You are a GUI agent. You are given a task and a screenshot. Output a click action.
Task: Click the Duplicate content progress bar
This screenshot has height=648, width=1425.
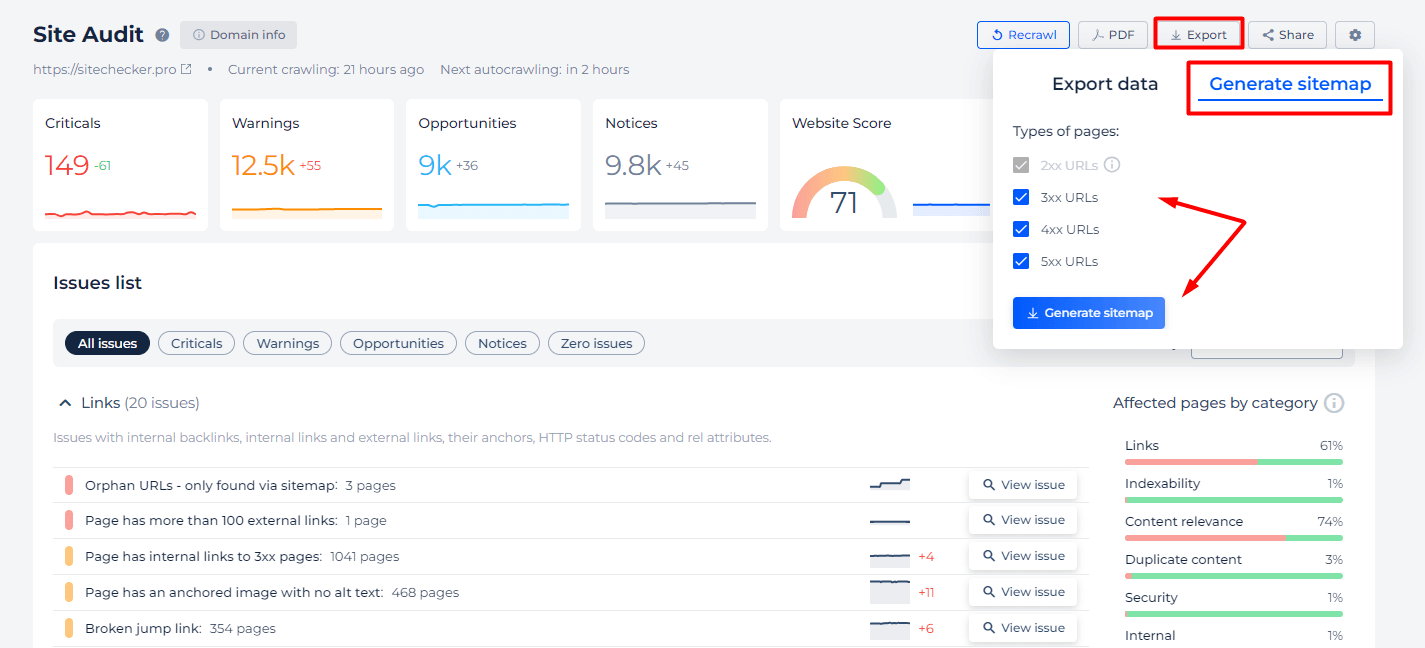(1234, 576)
